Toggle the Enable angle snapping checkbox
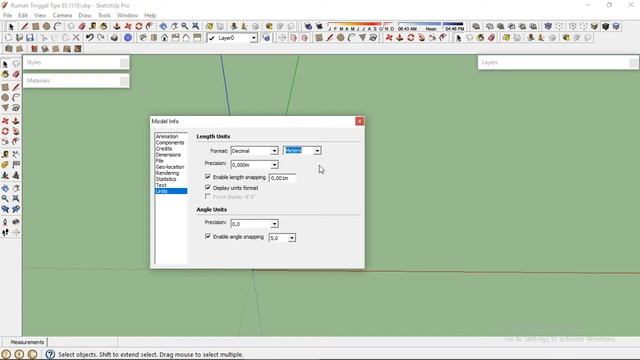The image size is (640, 360). [208, 236]
